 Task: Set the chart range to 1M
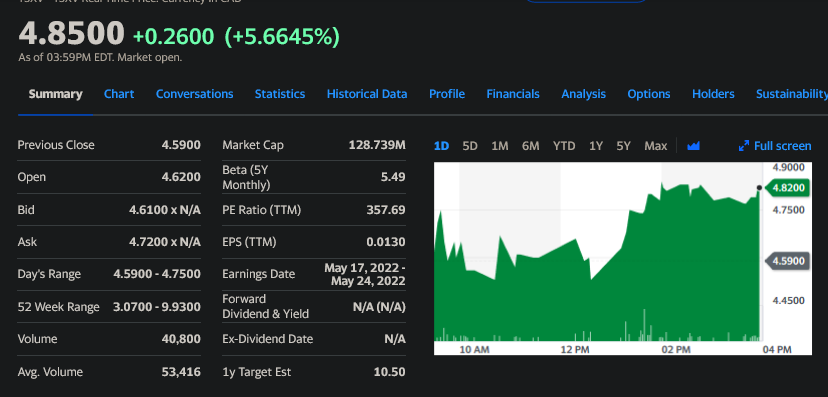coord(500,146)
